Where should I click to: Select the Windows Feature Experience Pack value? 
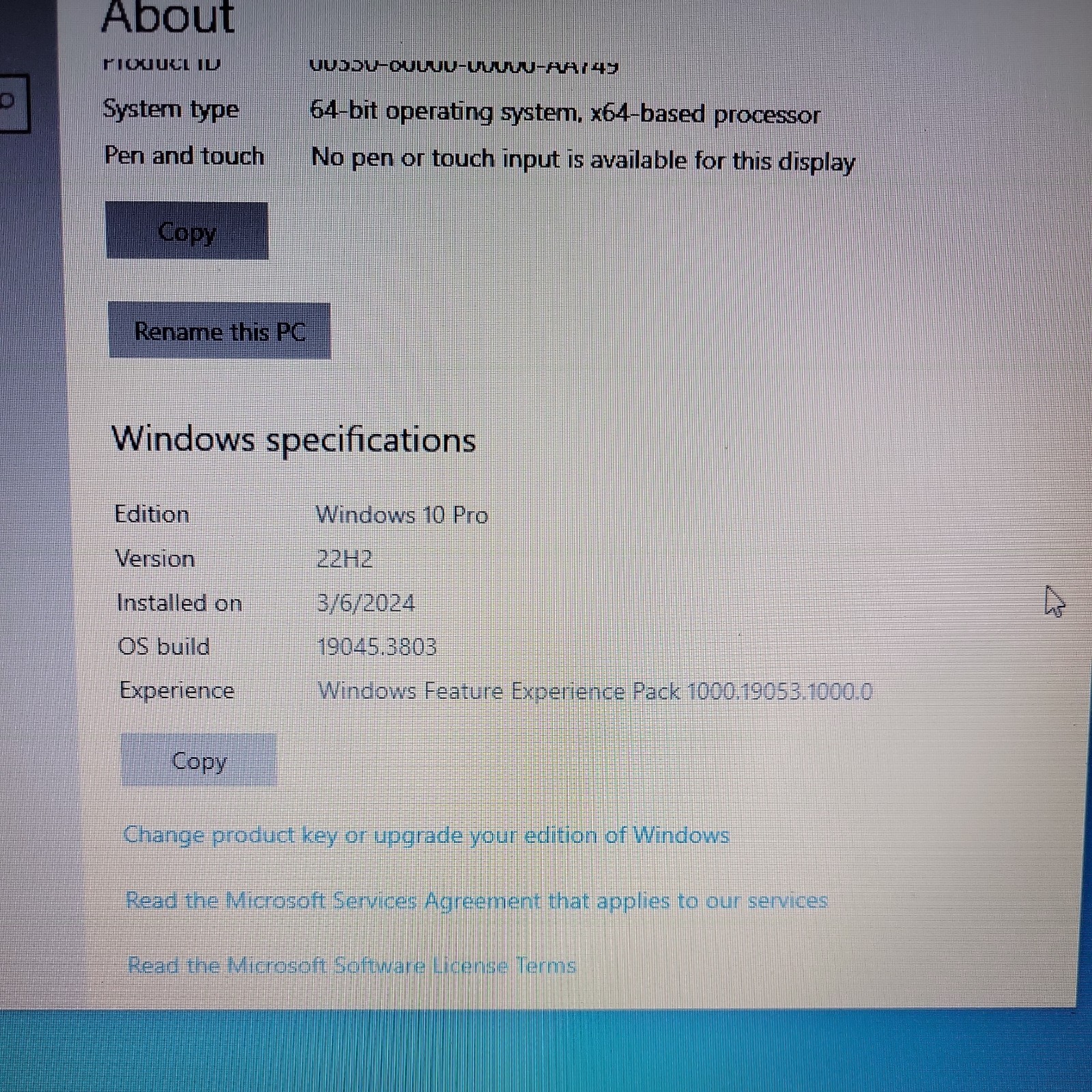(595, 691)
